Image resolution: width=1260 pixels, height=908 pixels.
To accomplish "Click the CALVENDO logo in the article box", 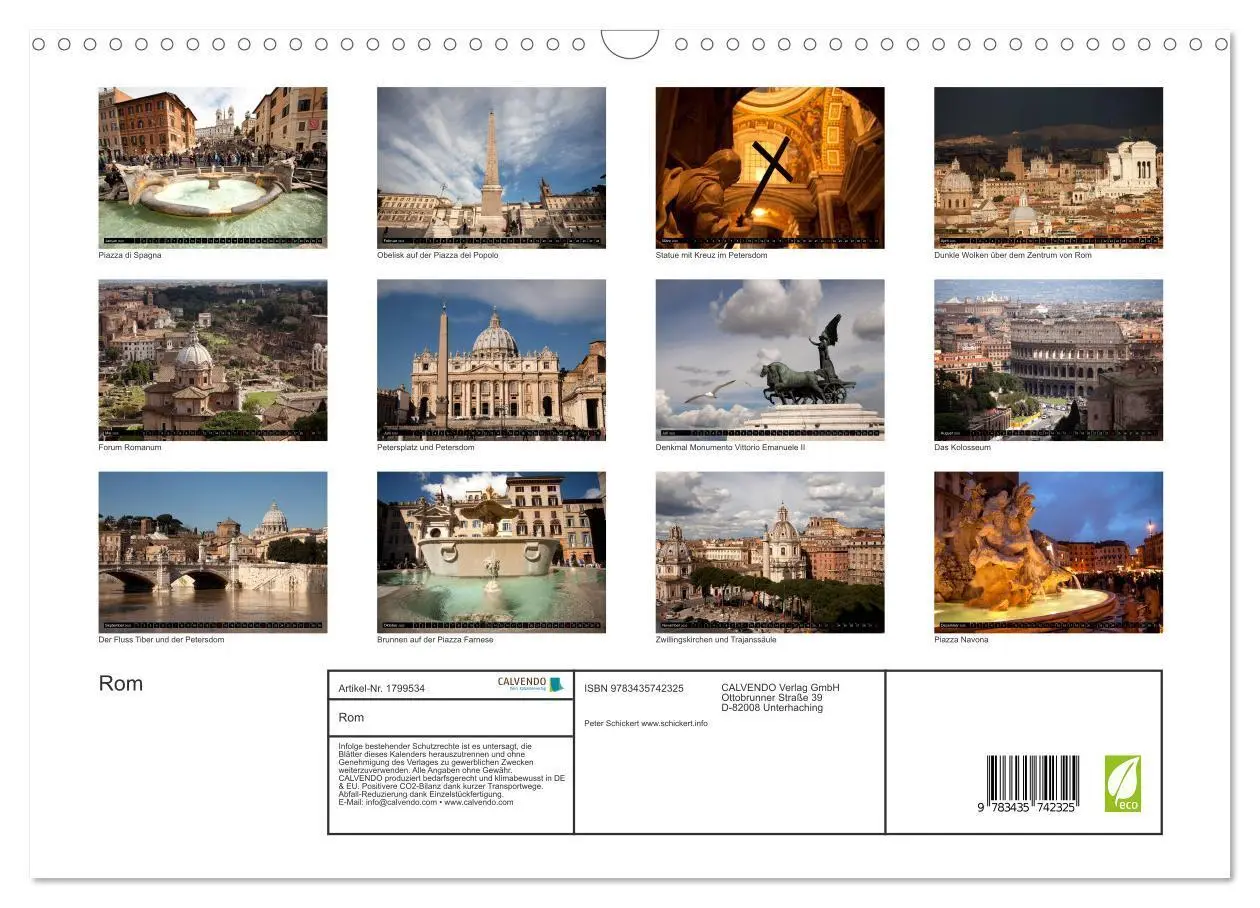I will tap(531, 685).
